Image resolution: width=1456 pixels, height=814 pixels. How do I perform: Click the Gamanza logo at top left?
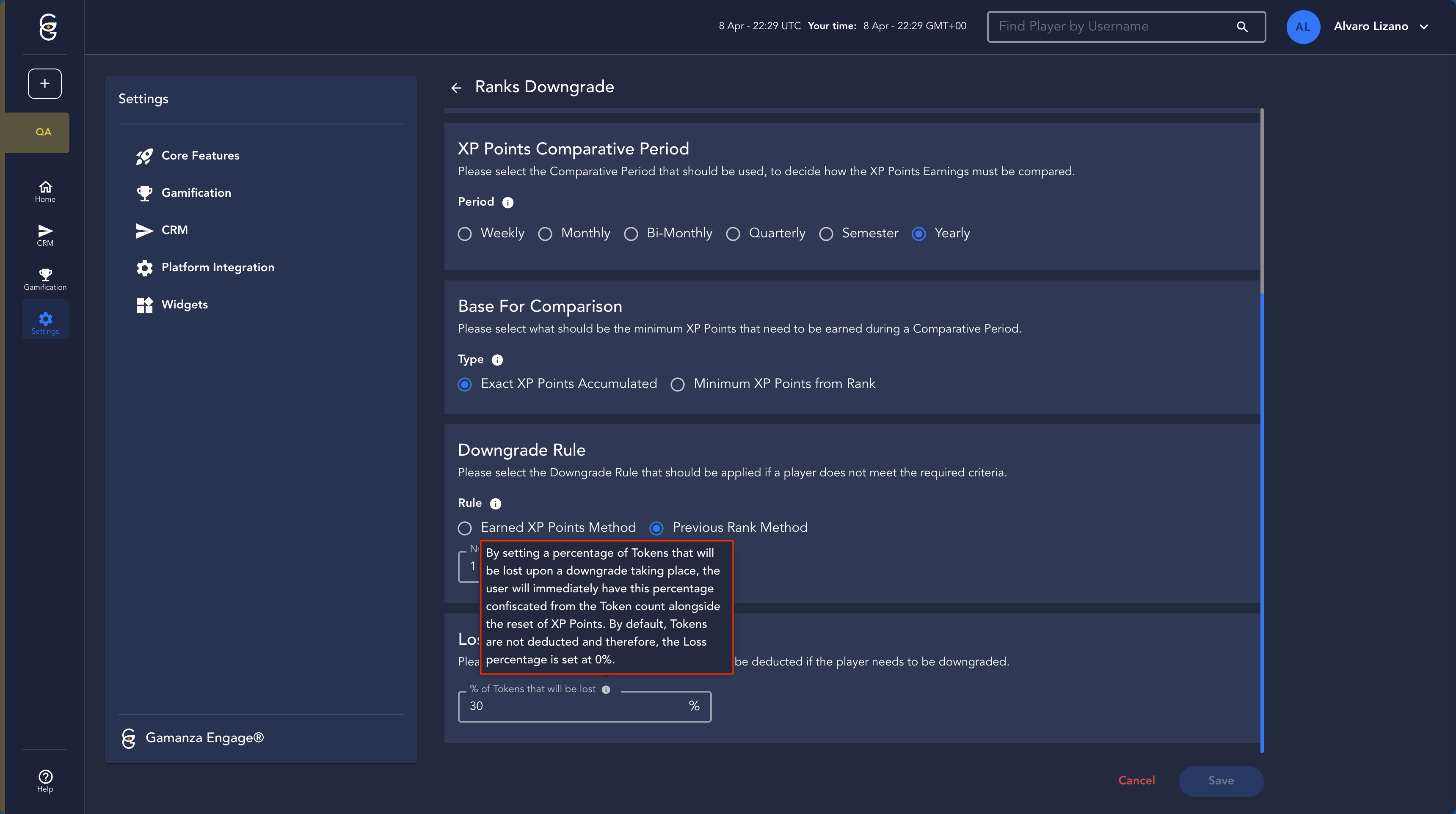click(48, 27)
